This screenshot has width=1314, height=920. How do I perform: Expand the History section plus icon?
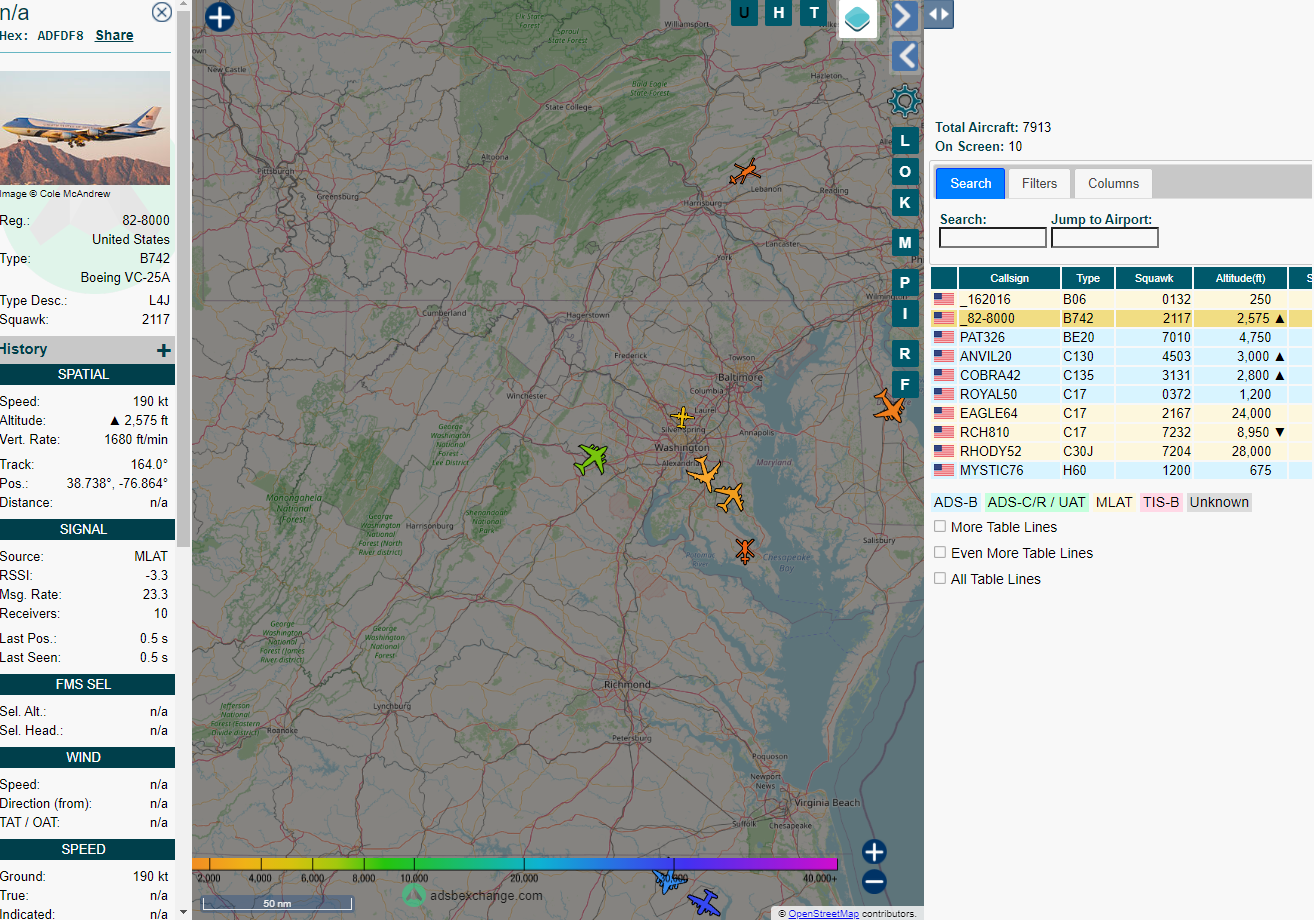tap(164, 350)
